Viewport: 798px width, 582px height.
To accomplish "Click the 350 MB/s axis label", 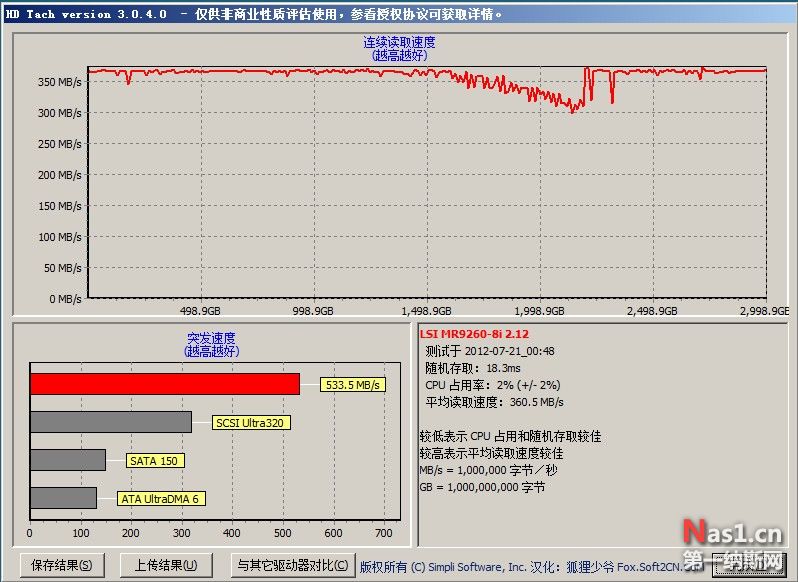I will (60, 82).
